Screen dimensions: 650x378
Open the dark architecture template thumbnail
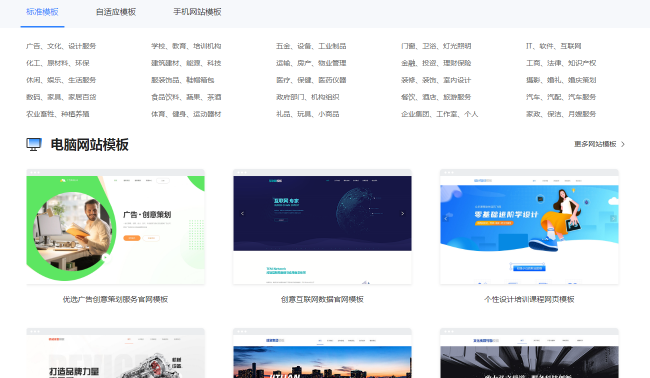pos(529,353)
